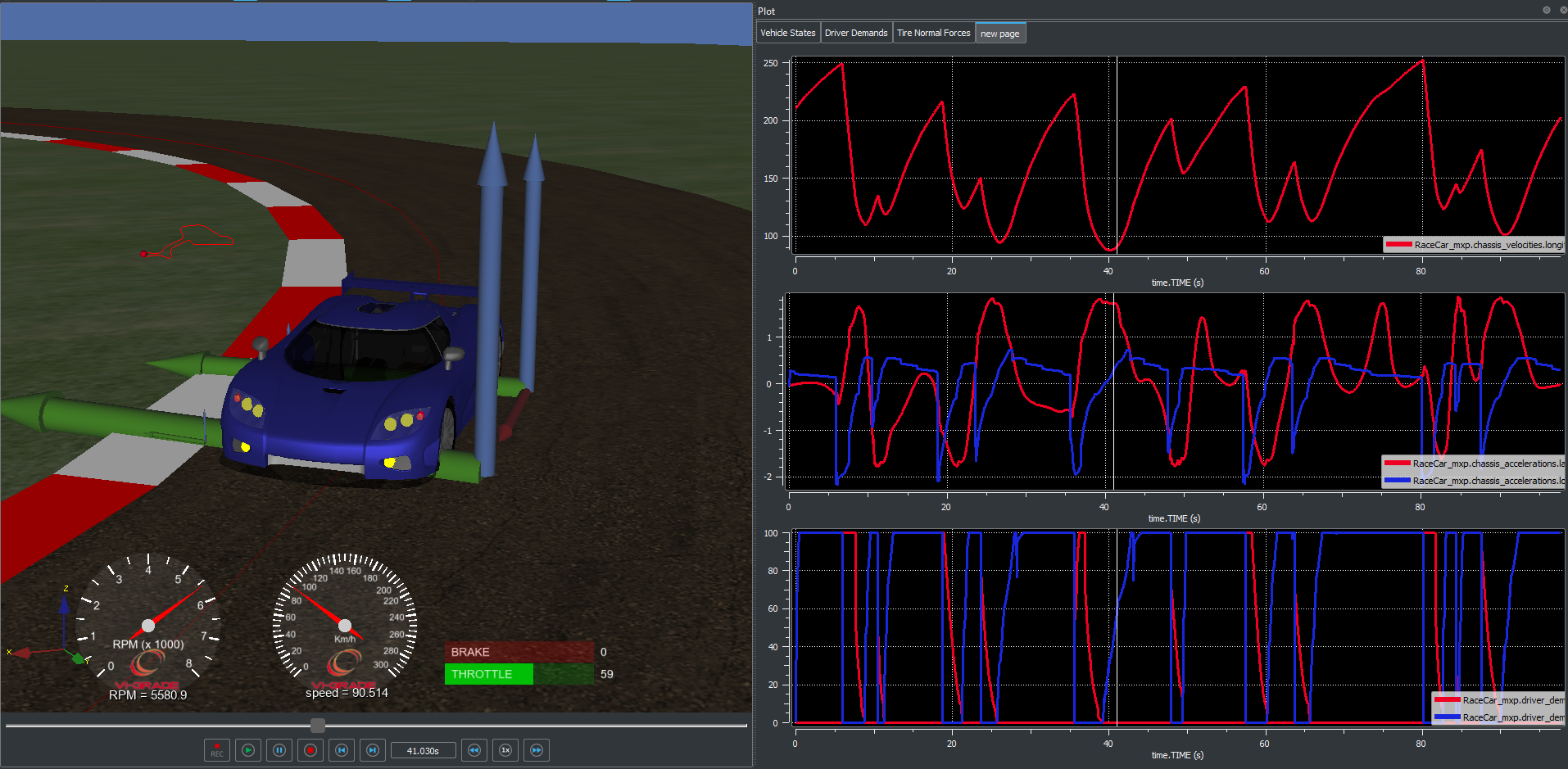Click the longitudinal velocity legend entry
The height and width of the screenshot is (769, 1568).
pyautogui.click(x=1475, y=245)
